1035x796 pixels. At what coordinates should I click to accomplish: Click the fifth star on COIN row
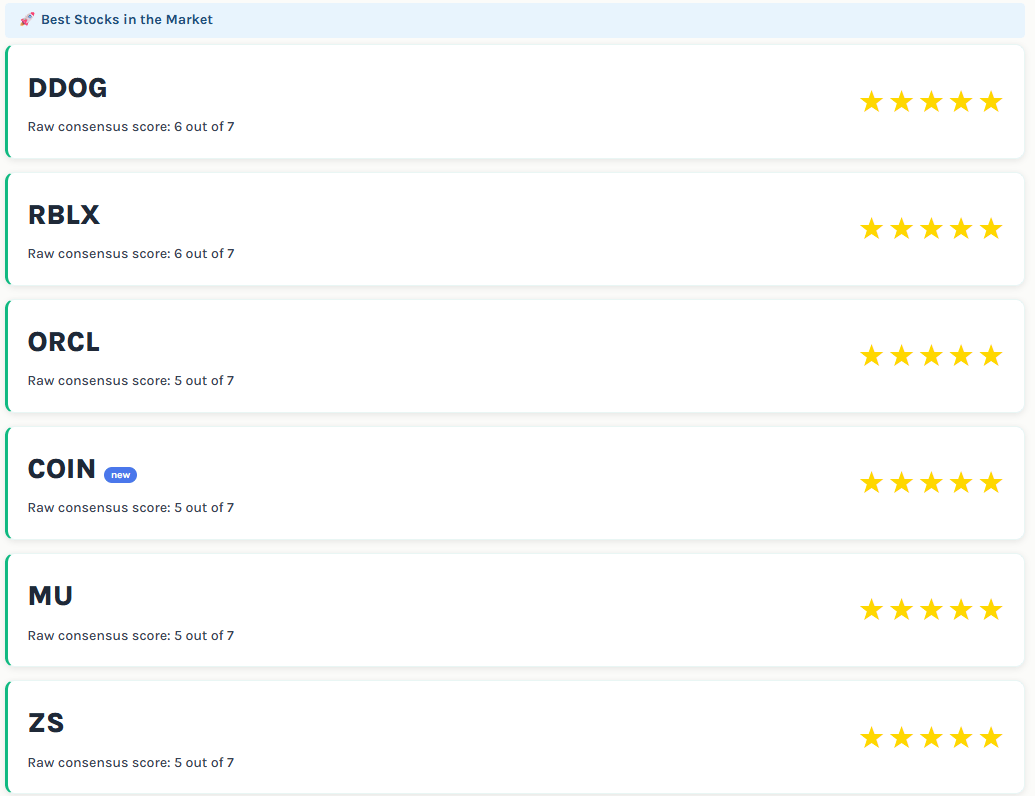tap(991, 482)
